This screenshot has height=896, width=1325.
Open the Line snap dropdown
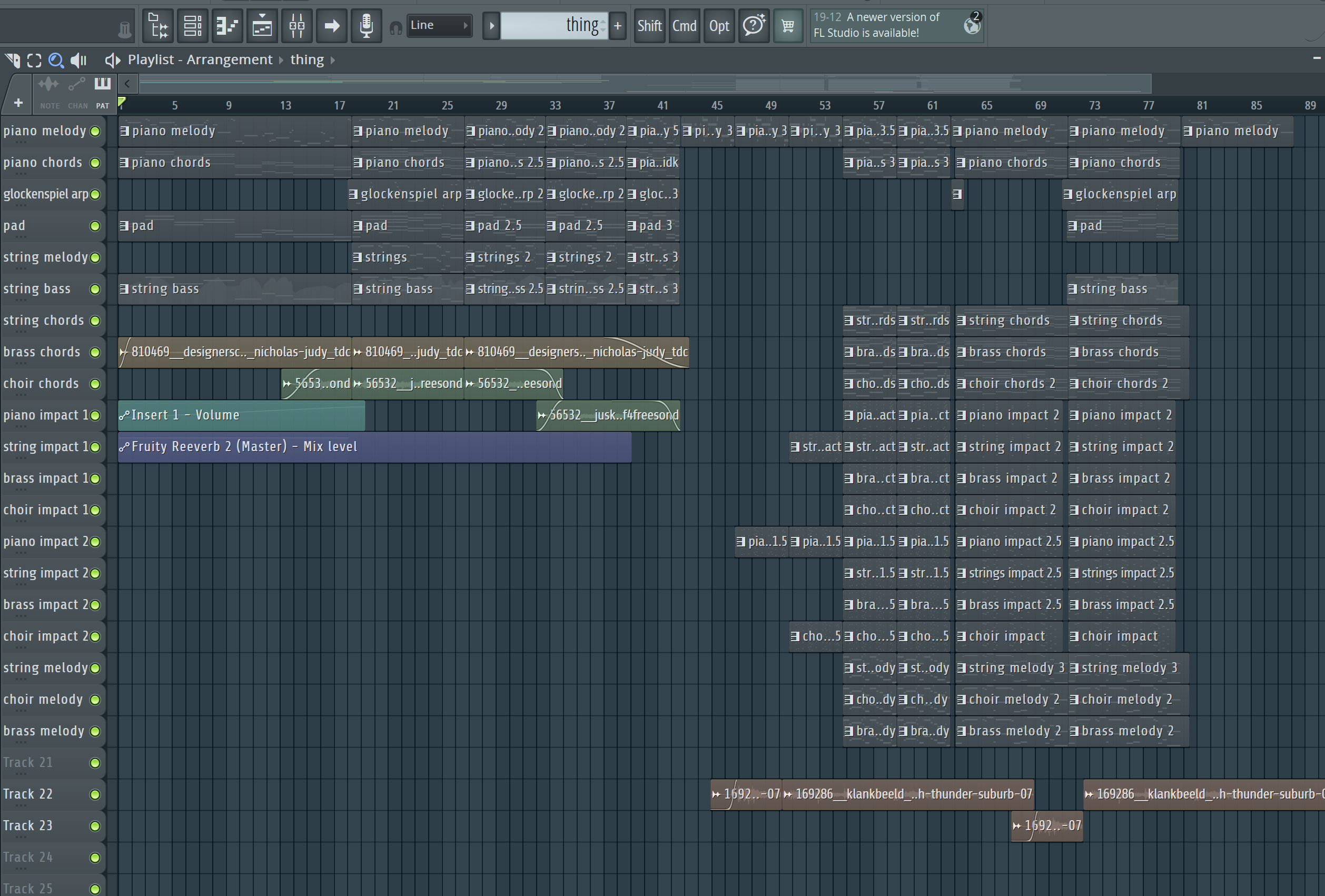tap(439, 26)
